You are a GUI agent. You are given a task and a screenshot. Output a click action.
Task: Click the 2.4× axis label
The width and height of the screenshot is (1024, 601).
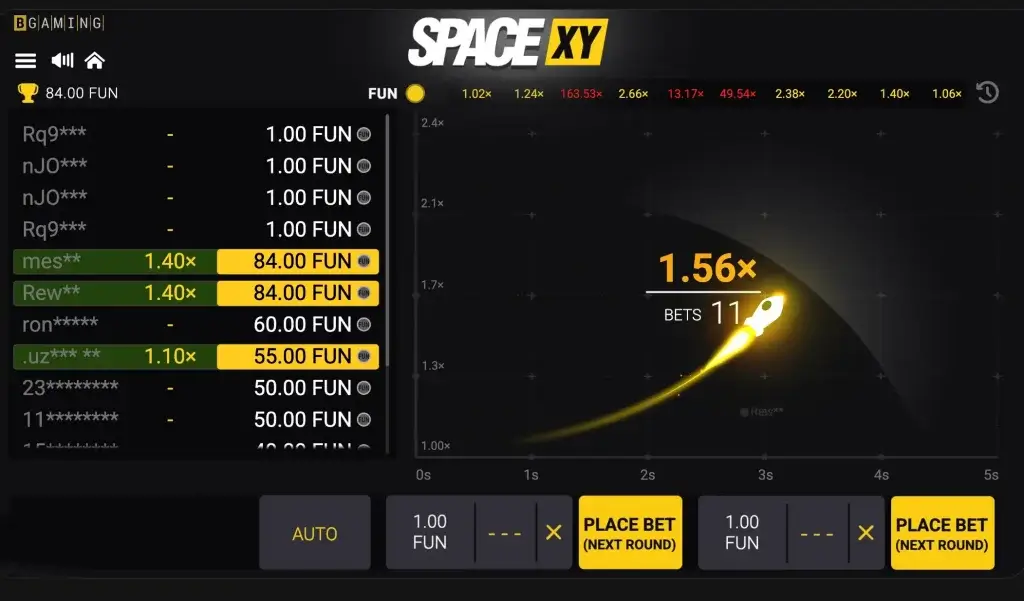pyautogui.click(x=432, y=123)
